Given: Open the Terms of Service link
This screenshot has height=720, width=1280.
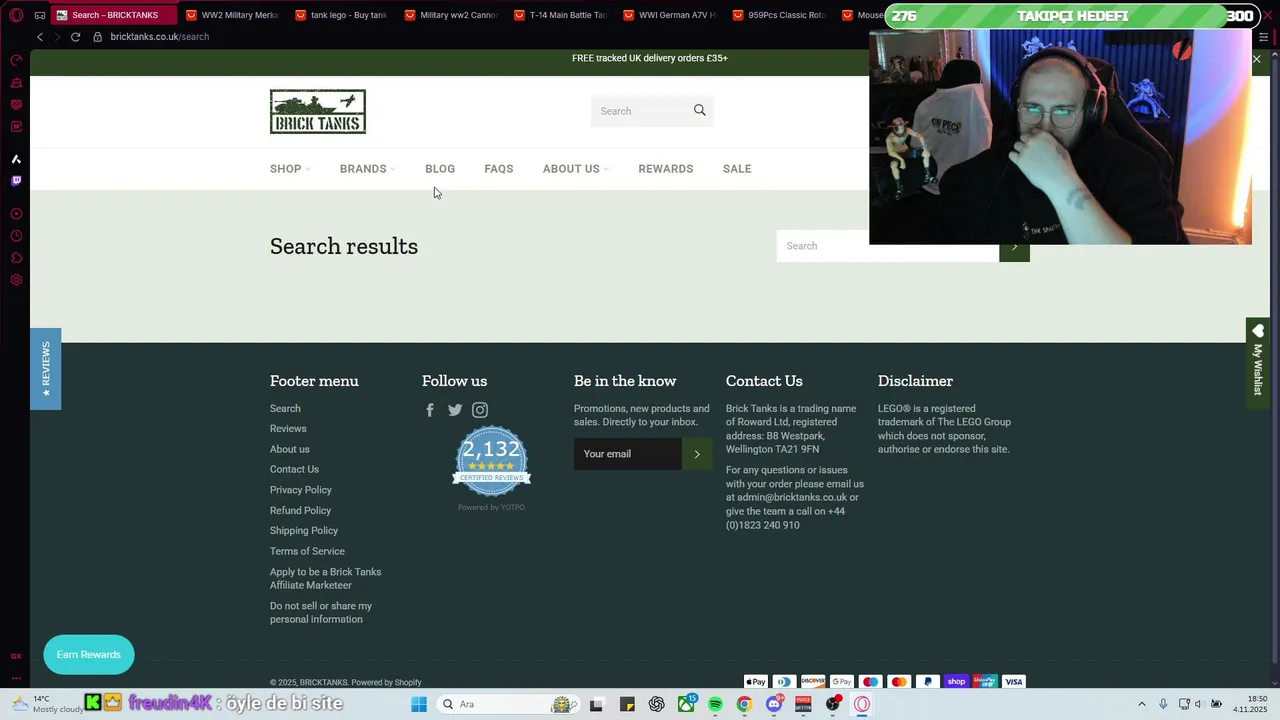Looking at the screenshot, I should point(307,552).
